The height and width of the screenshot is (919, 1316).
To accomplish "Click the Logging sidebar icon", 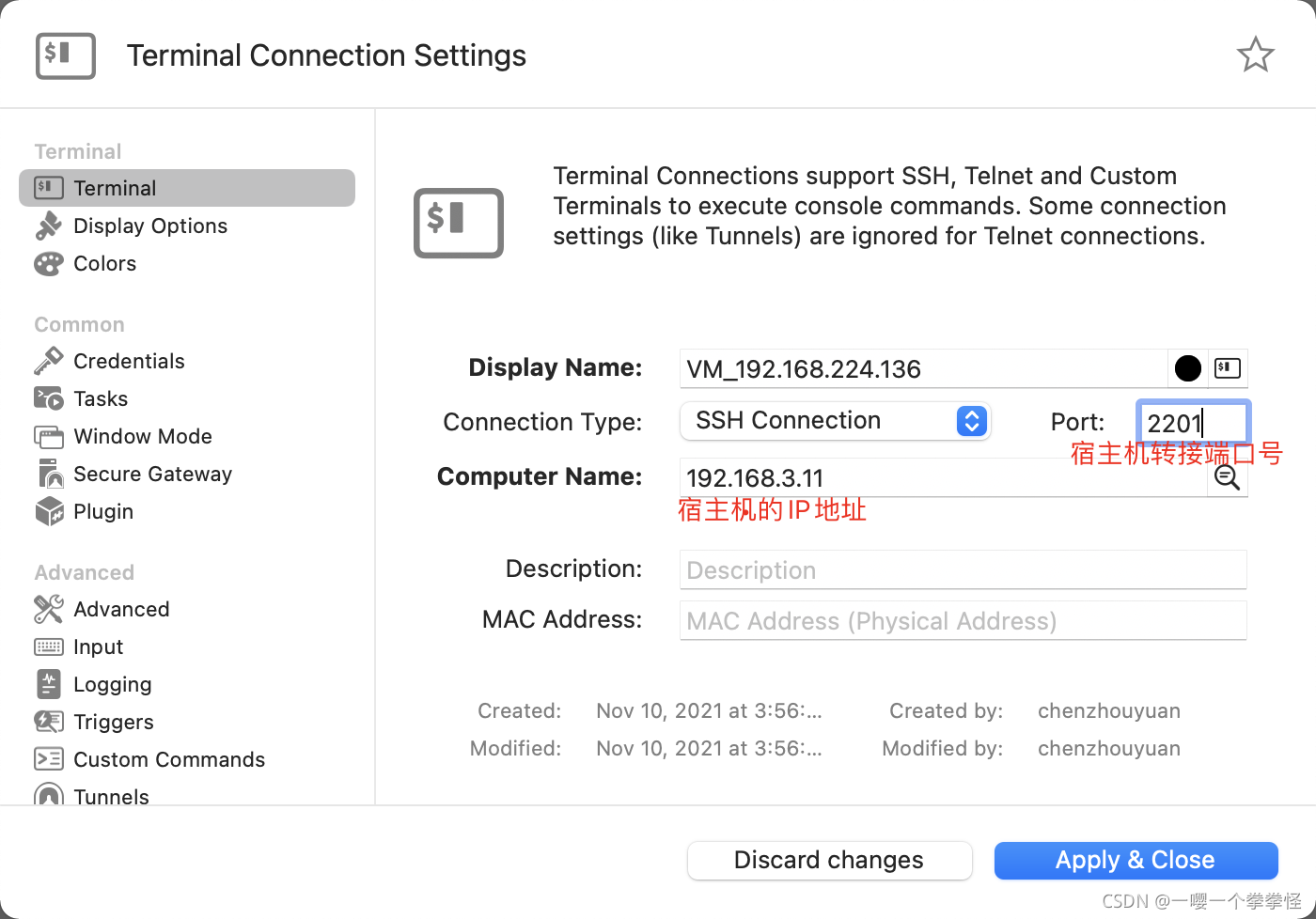I will pos(49,684).
